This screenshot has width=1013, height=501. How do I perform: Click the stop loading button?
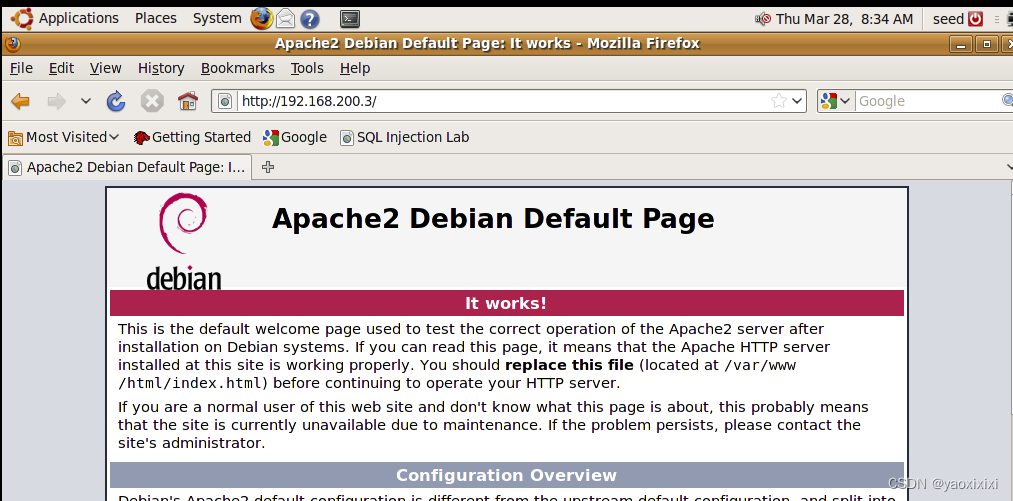click(x=152, y=101)
